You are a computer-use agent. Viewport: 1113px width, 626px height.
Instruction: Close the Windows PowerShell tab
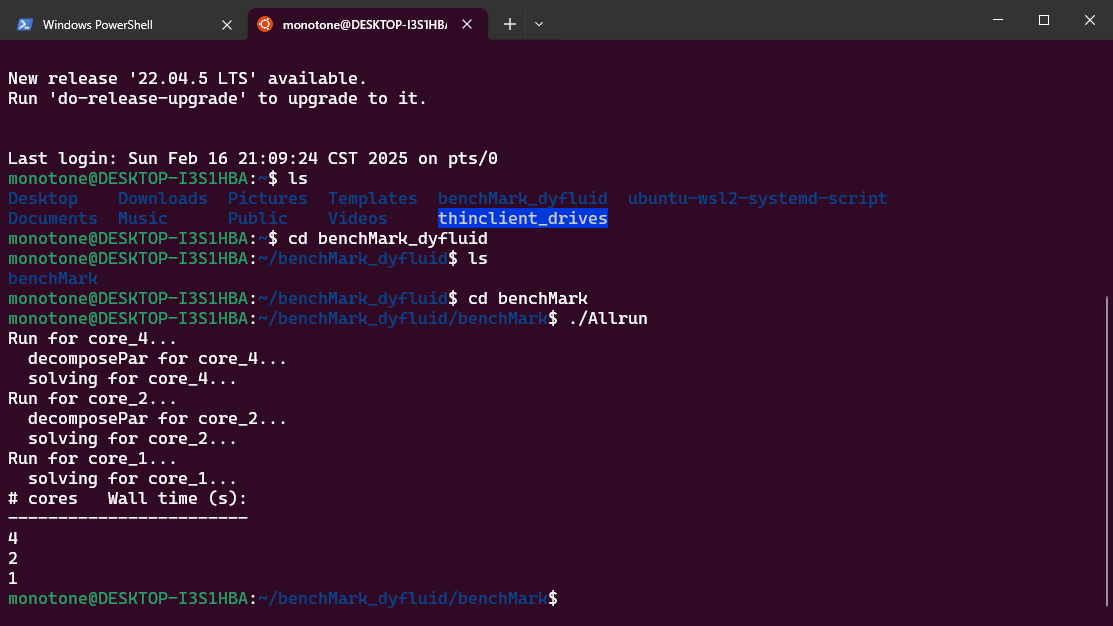pyautogui.click(x=226, y=25)
